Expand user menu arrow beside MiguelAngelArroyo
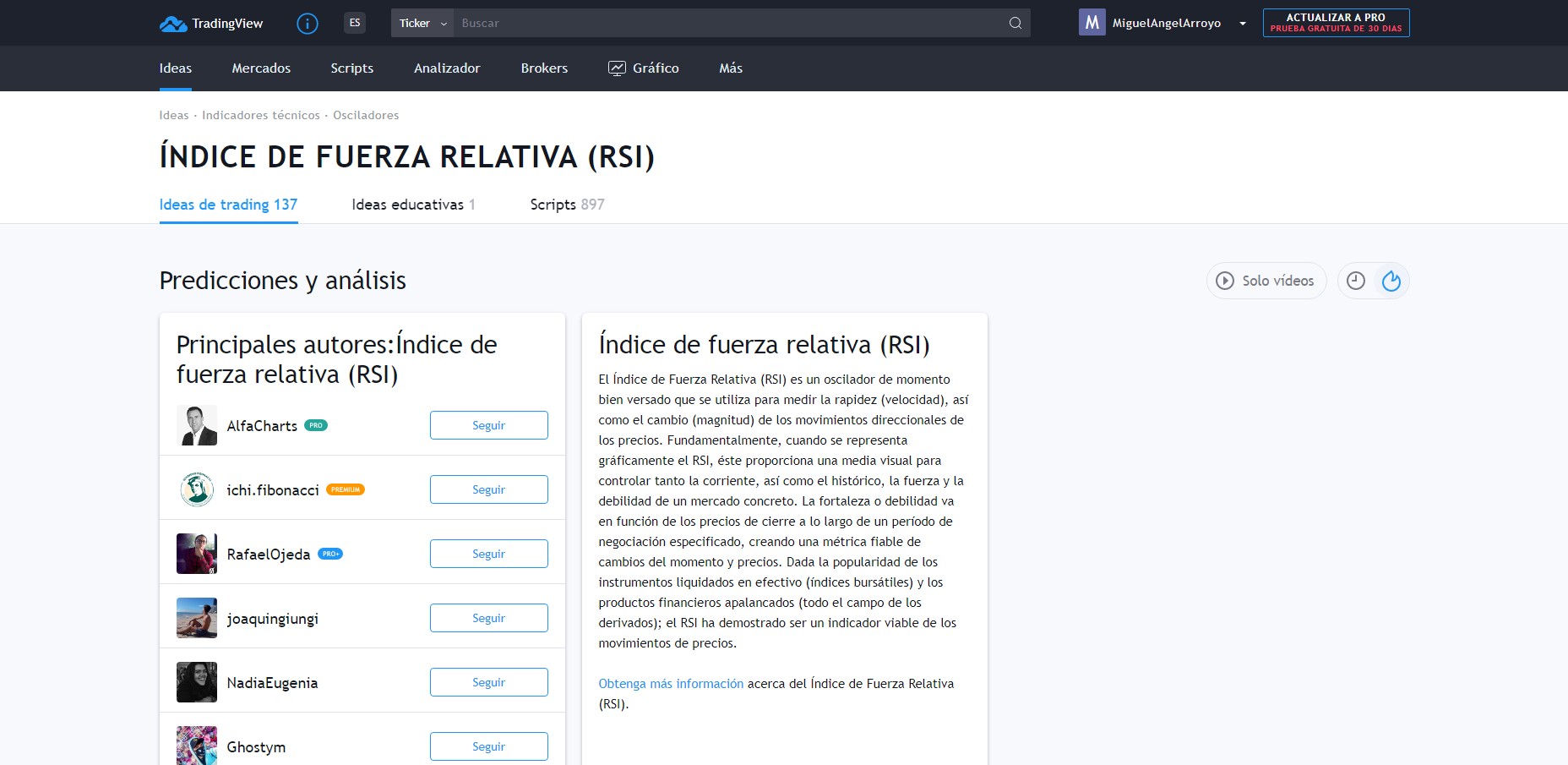The height and width of the screenshot is (765, 1568). pyautogui.click(x=1243, y=24)
